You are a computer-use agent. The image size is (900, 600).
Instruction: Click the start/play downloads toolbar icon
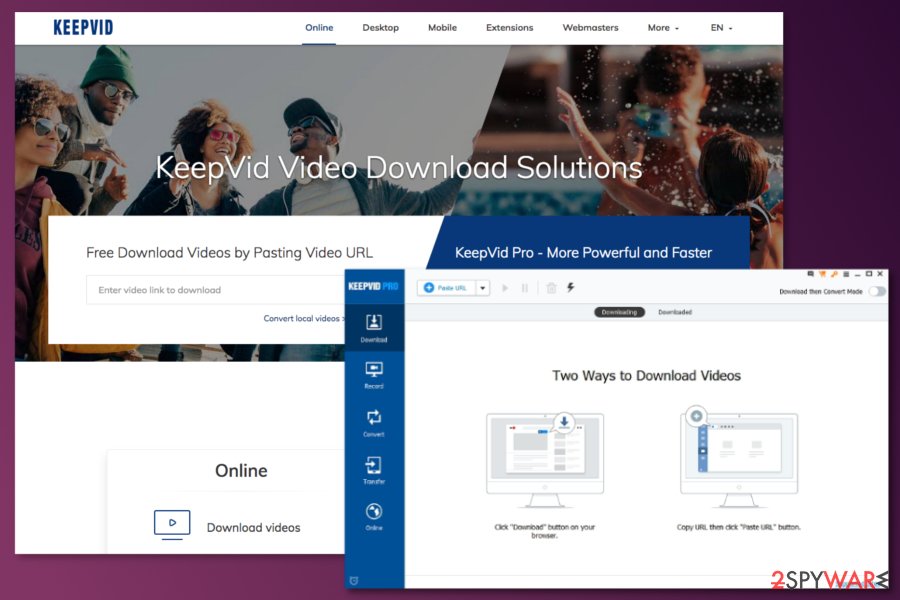click(x=505, y=288)
